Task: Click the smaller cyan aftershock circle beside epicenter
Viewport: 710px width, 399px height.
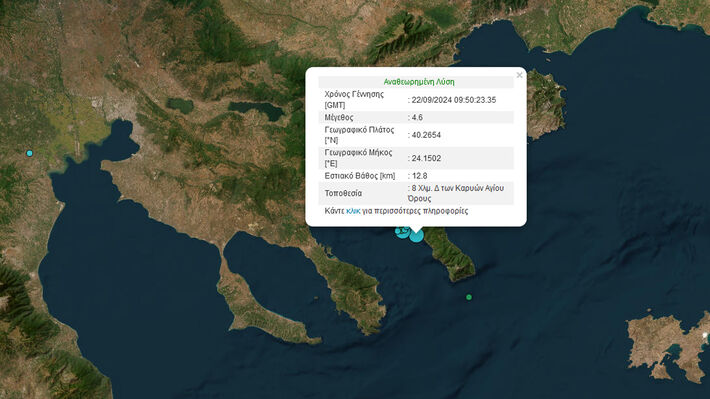Action: tap(401, 231)
